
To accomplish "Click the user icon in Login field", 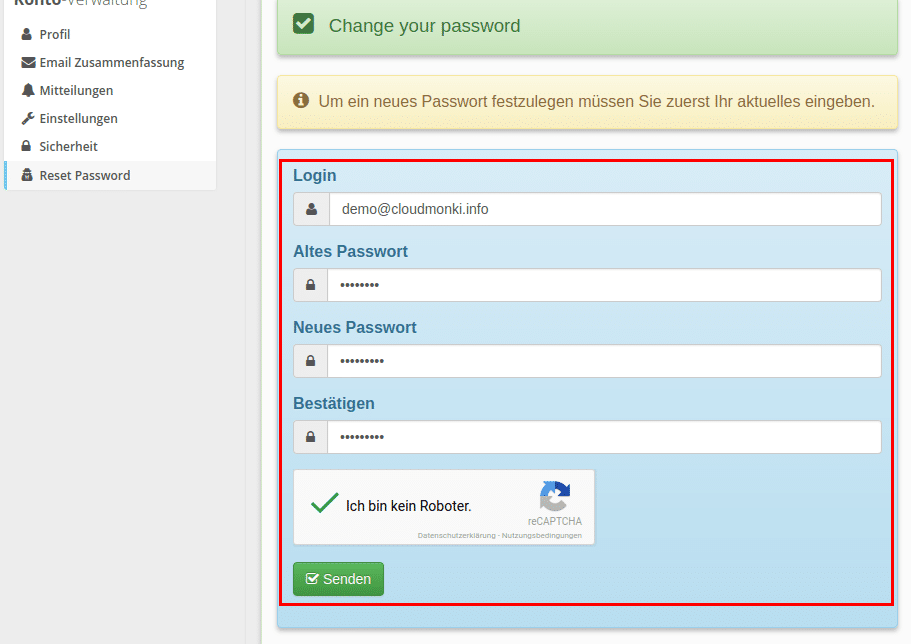I will point(311,209).
